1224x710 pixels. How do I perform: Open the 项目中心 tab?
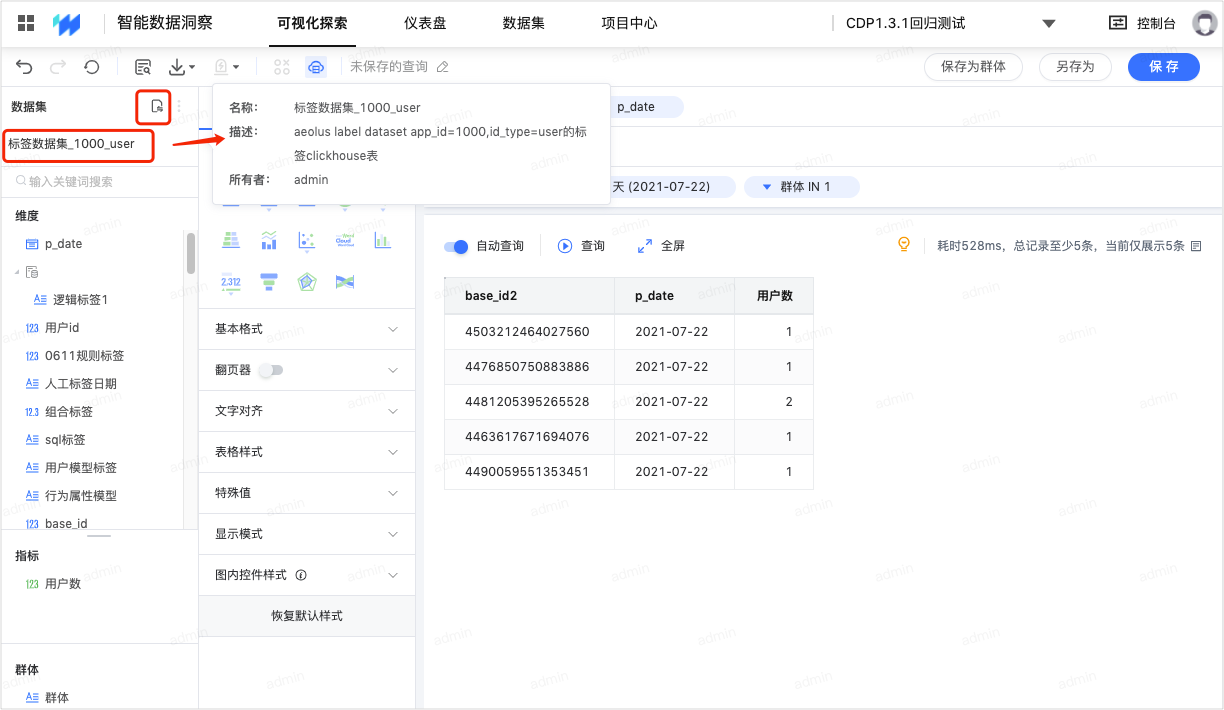tap(629, 23)
